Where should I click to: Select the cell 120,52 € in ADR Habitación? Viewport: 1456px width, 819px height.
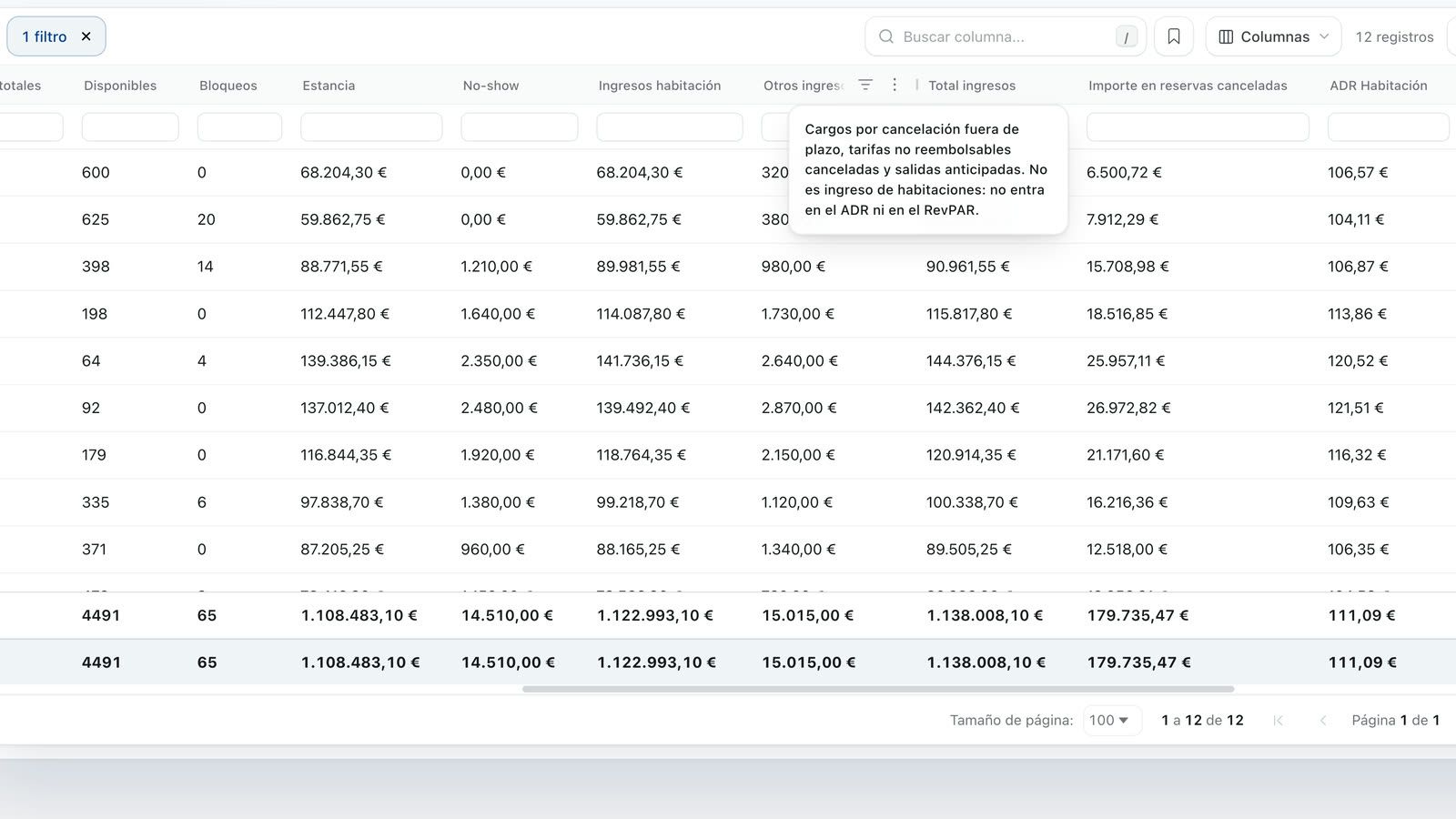click(1357, 361)
